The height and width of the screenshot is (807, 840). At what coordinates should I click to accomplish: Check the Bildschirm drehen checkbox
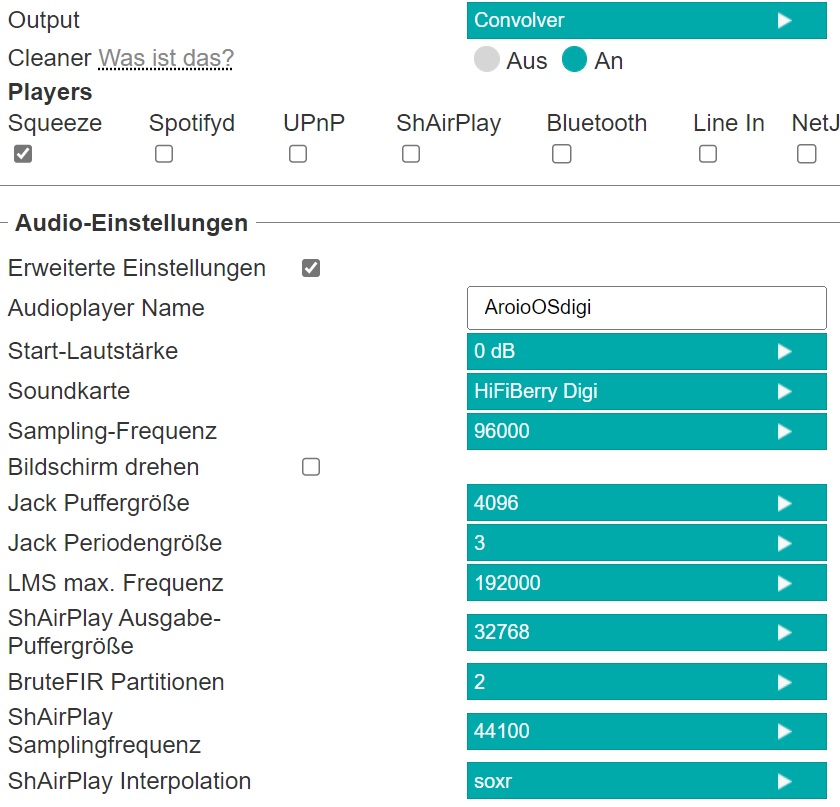point(311,467)
